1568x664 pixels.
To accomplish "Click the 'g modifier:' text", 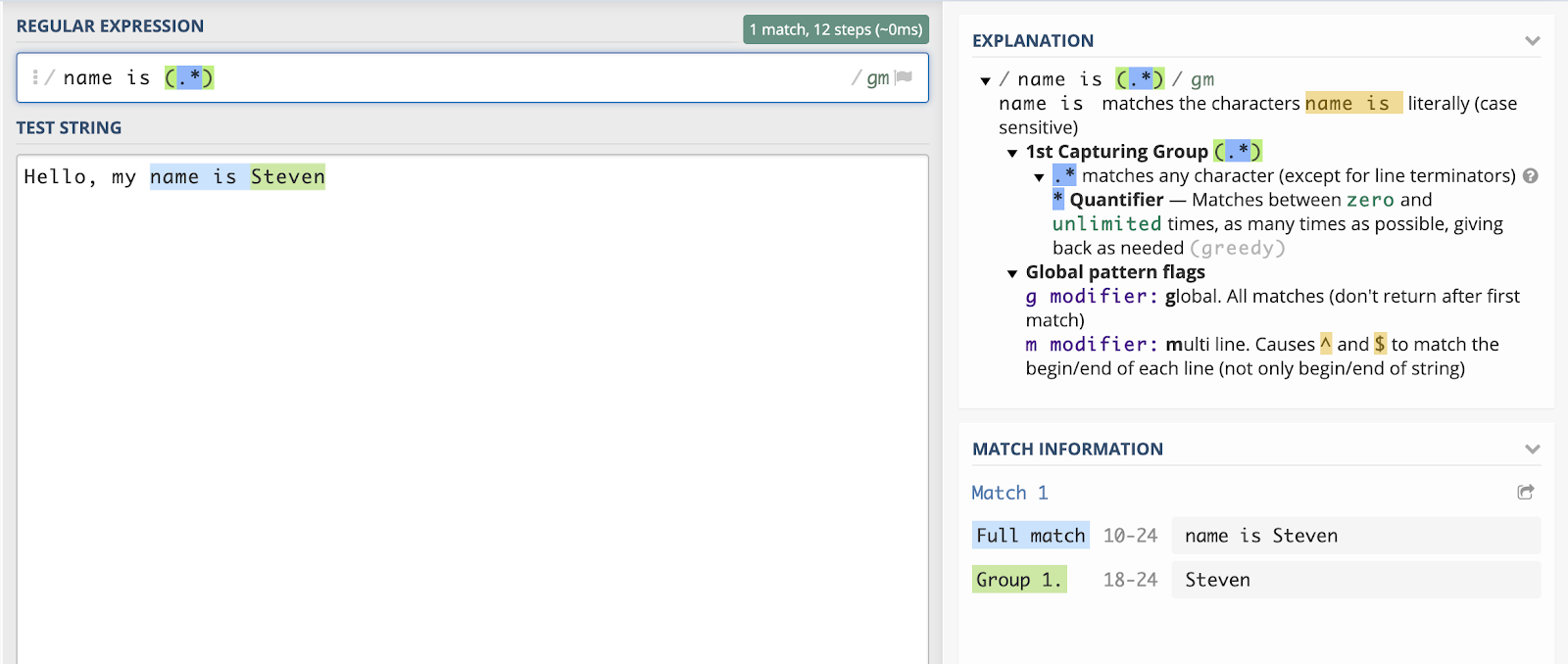I will coord(1092,297).
